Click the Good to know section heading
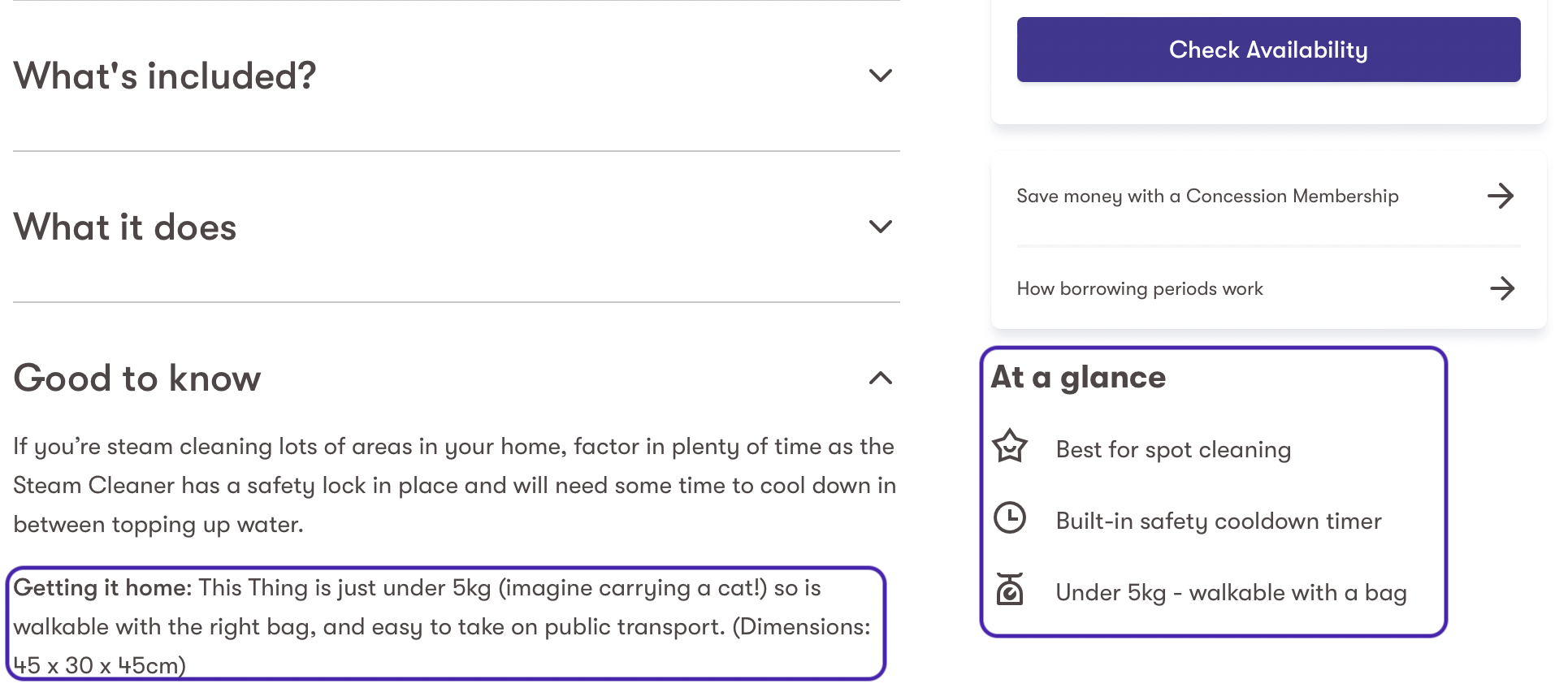The image size is (1568, 688). [x=137, y=379]
